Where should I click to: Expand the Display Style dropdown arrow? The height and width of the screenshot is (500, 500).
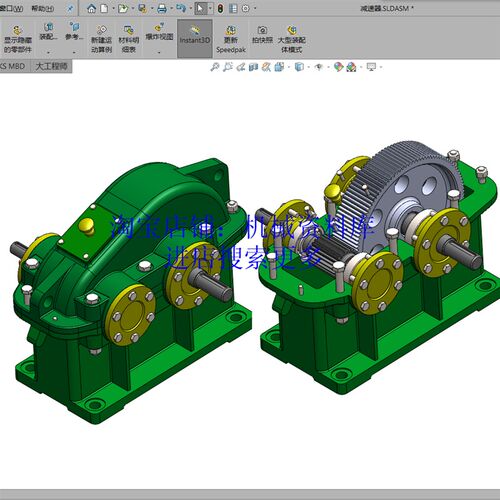tap(308, 67)
